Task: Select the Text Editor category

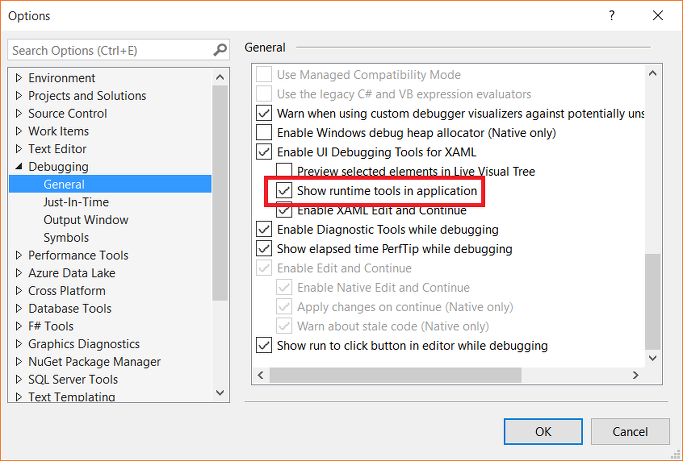Action: [57, 149]
